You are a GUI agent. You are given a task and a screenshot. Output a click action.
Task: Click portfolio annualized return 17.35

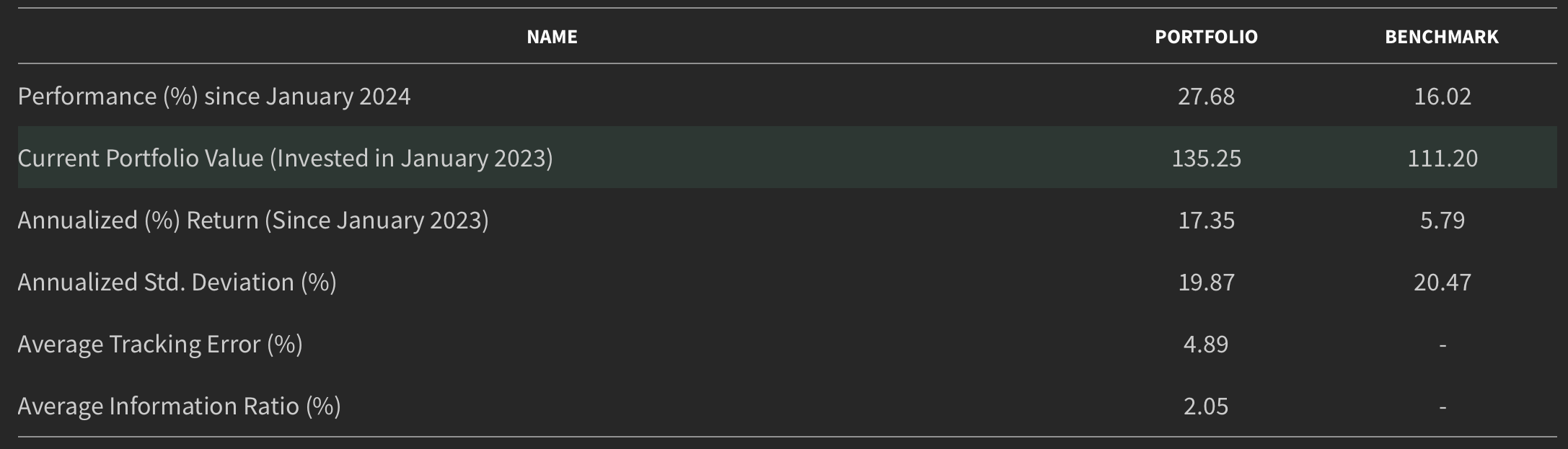(x=1206, y=221)
